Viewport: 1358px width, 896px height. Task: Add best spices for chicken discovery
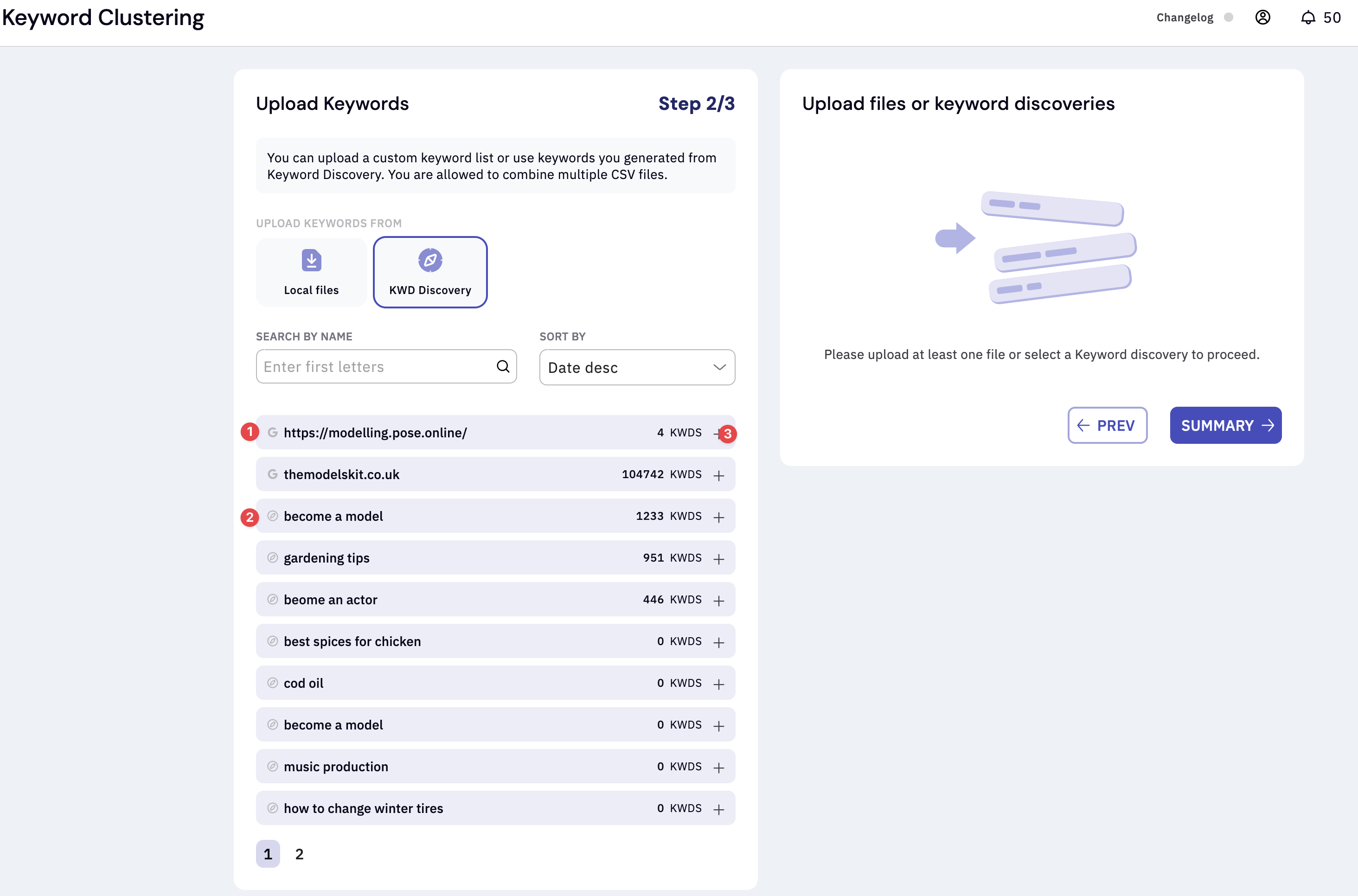[719, 642]
